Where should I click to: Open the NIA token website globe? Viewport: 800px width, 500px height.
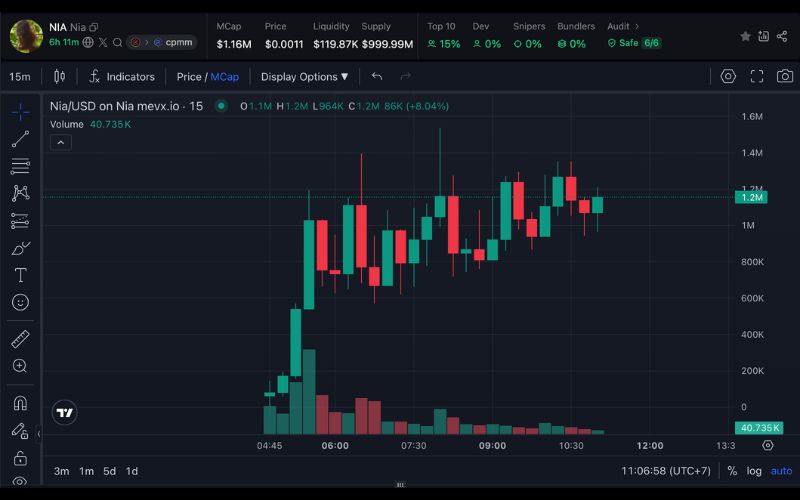pos(88,42)
